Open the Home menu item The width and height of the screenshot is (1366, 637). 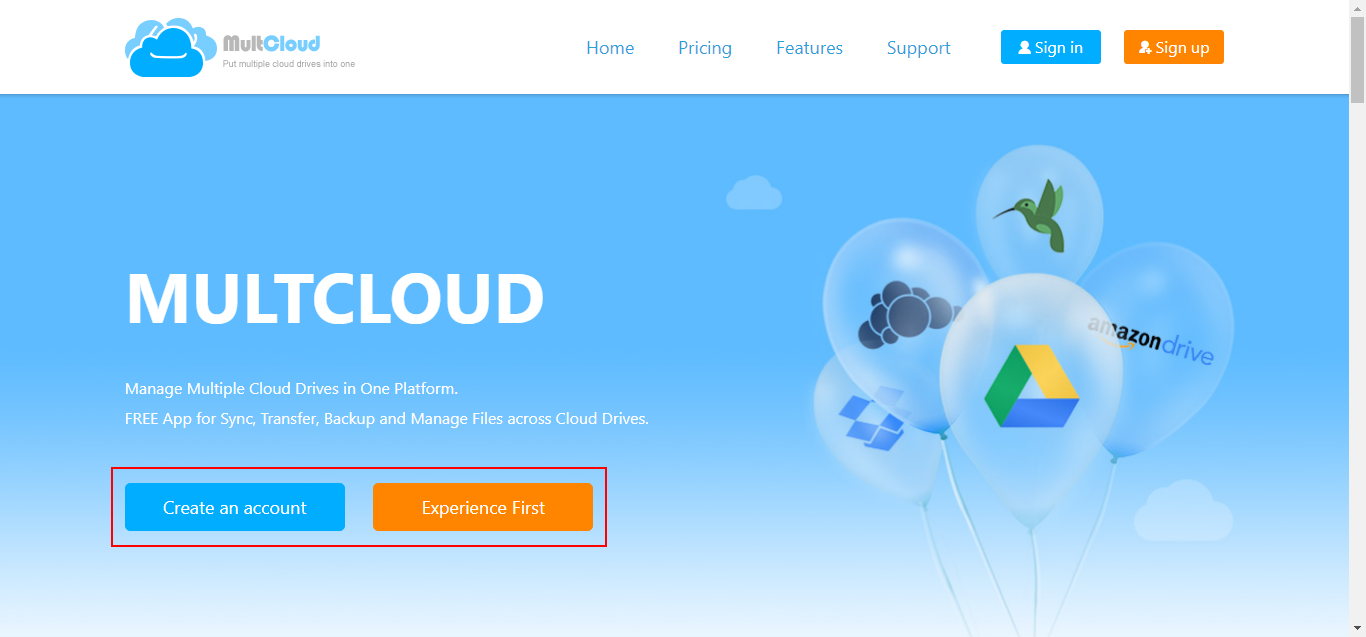(x=610, y=48)
